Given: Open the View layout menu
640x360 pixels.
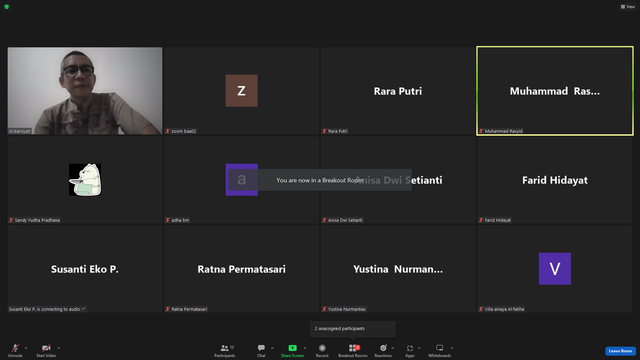Looking at the screenshot, I should (628, 7).
